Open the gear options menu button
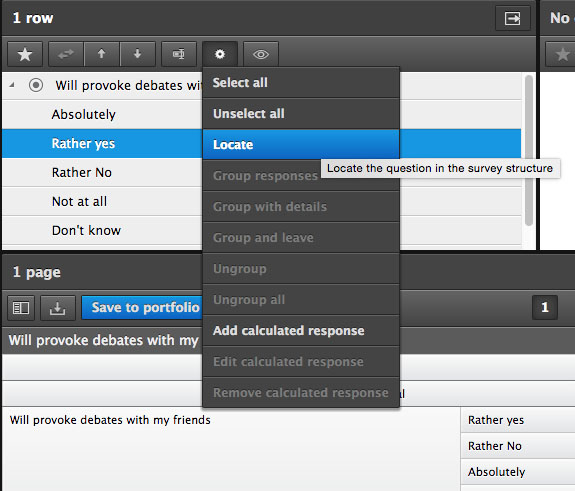The height and width of the screenshot is (491, 575). (220, 54)
